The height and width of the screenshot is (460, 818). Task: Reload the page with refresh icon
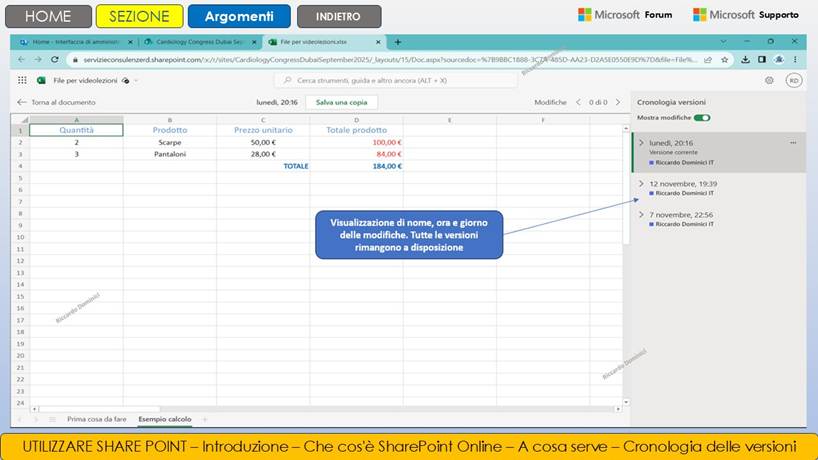point(55,60)
